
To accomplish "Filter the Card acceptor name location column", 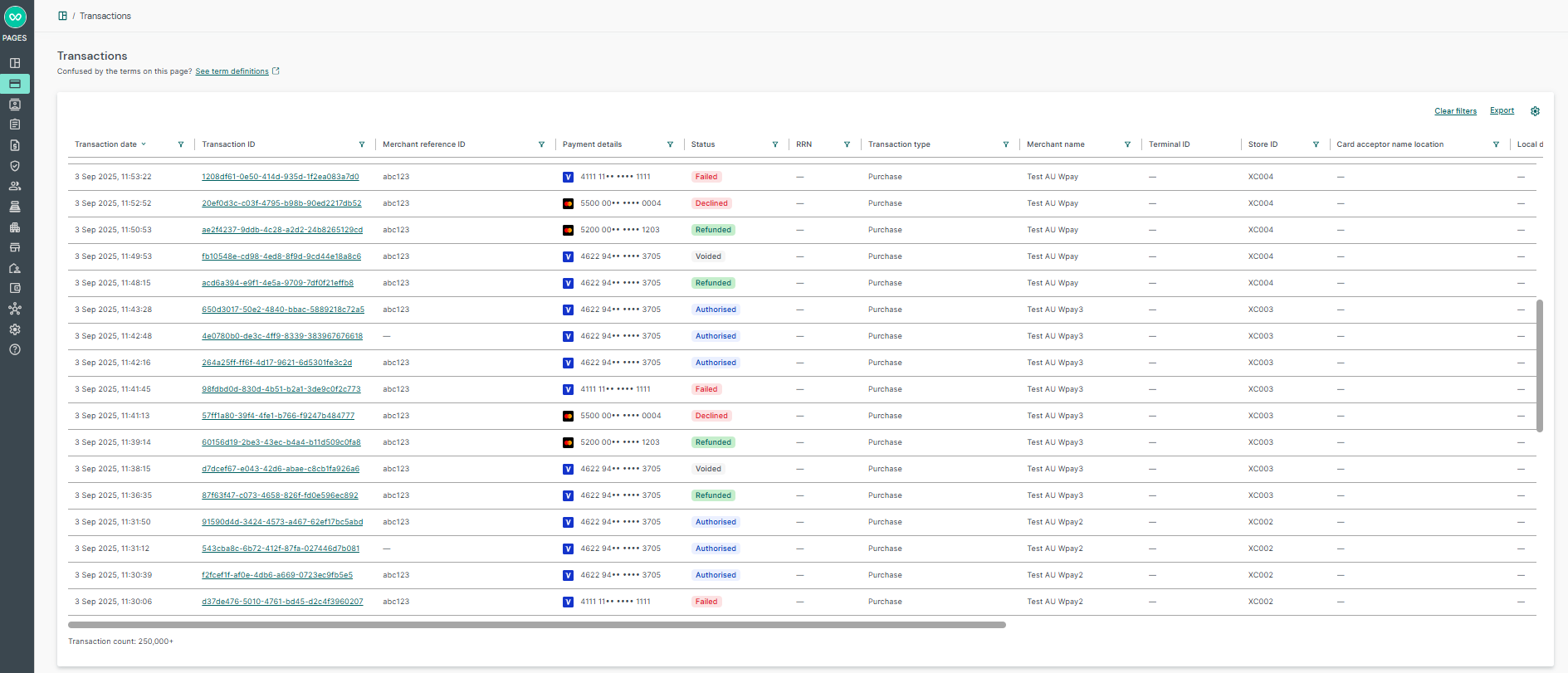I will pyautogui.click(x=1497, y=144).
